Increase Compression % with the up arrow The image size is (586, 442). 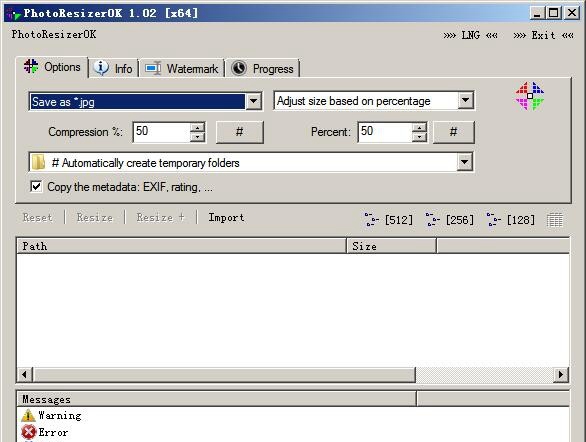click(x=197, y=127)
